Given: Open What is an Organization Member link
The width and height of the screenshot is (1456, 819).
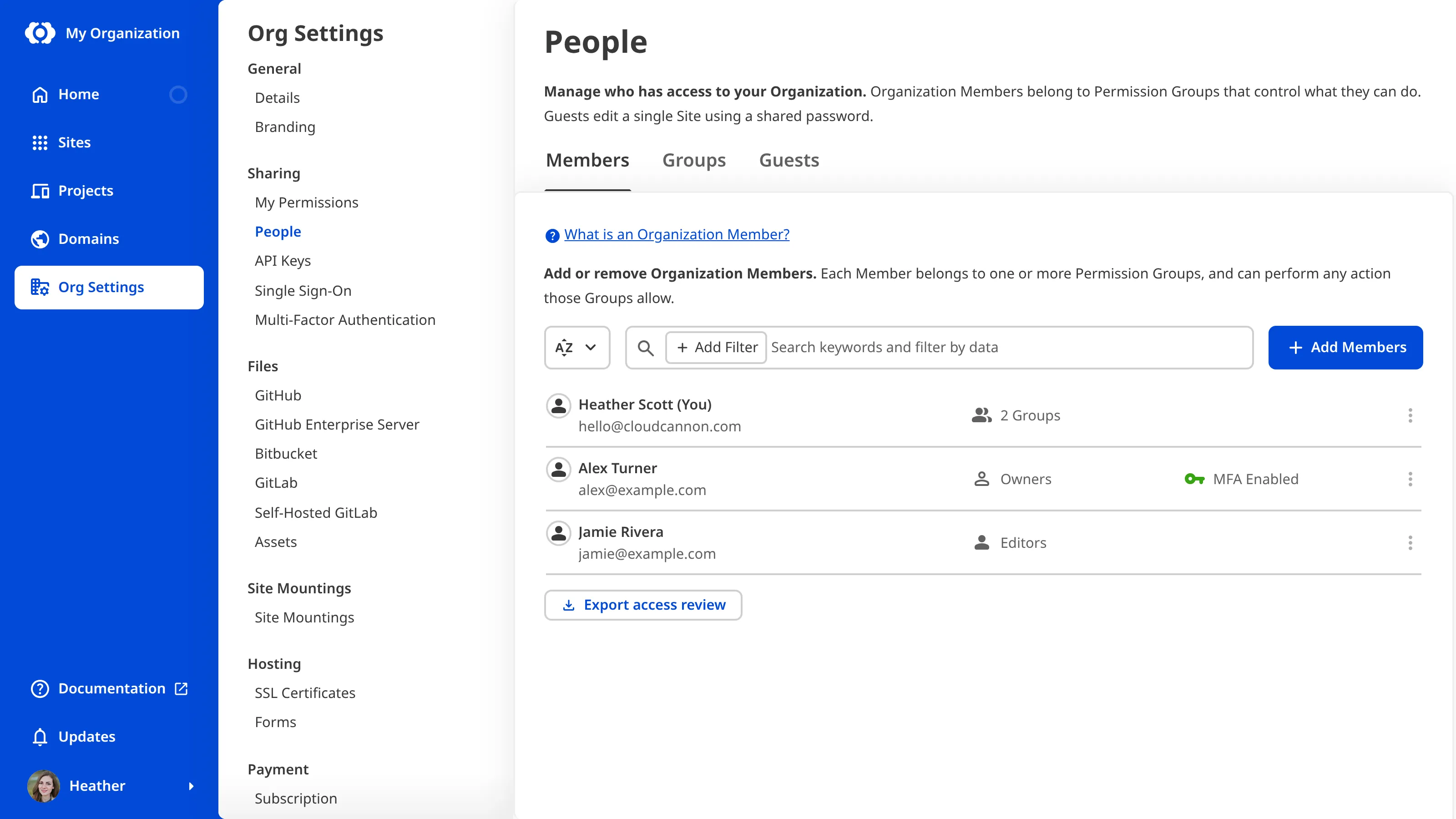Looking at the screenshot, I should click(677, 235).
